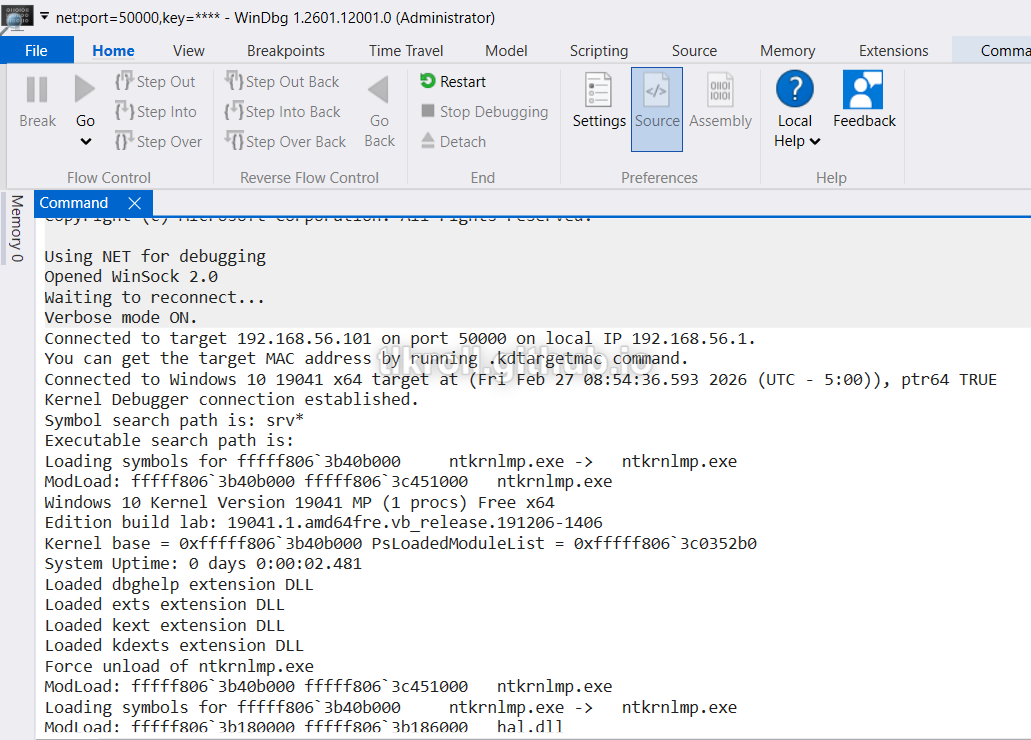
Task: Click the Restart debugging icon
Action: (428, 82)
